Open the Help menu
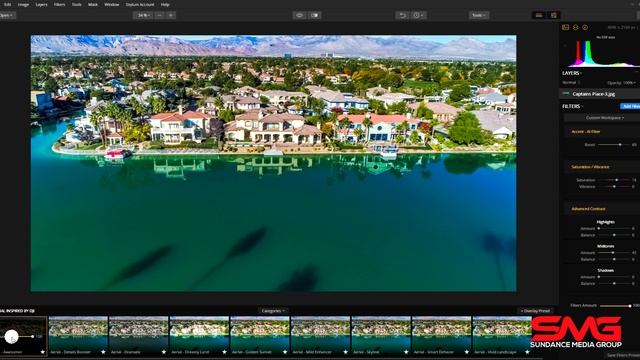Screen dimensions: 640x360 (165, 4)
